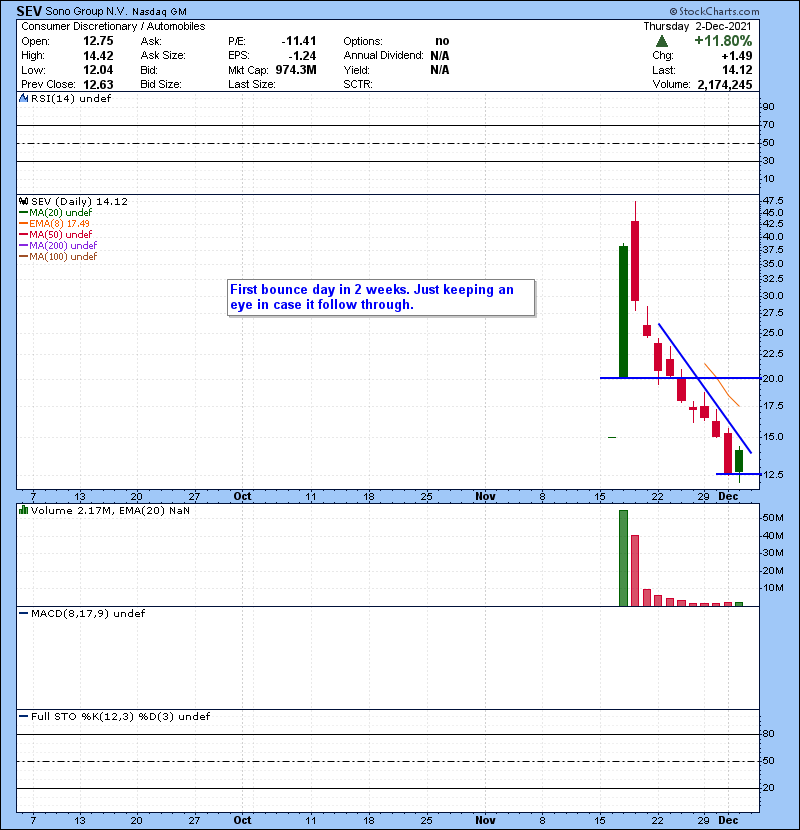This screenshot has height=830, width=800.
Task: Select the SEV ticker symbol in header
Action: coord(28,10)
